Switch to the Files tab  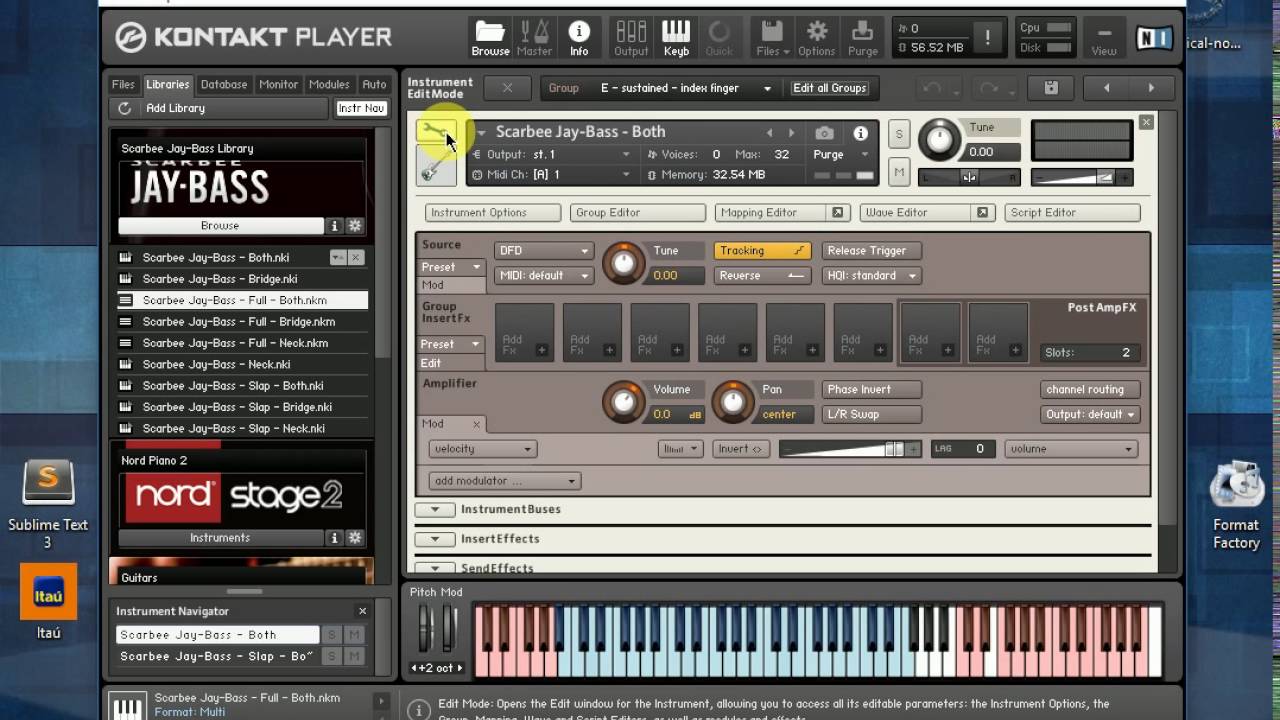pyautogui.click(x=123, y=85)
